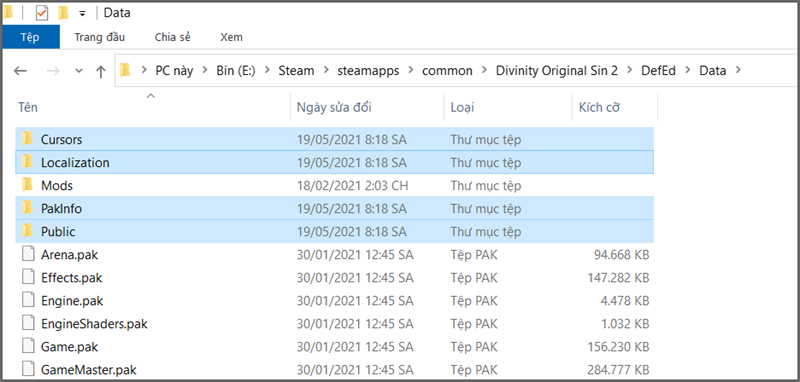Switch to the Trang đầu ribbon tab
The image size is (800, 382).
click(x=99, y=37)
